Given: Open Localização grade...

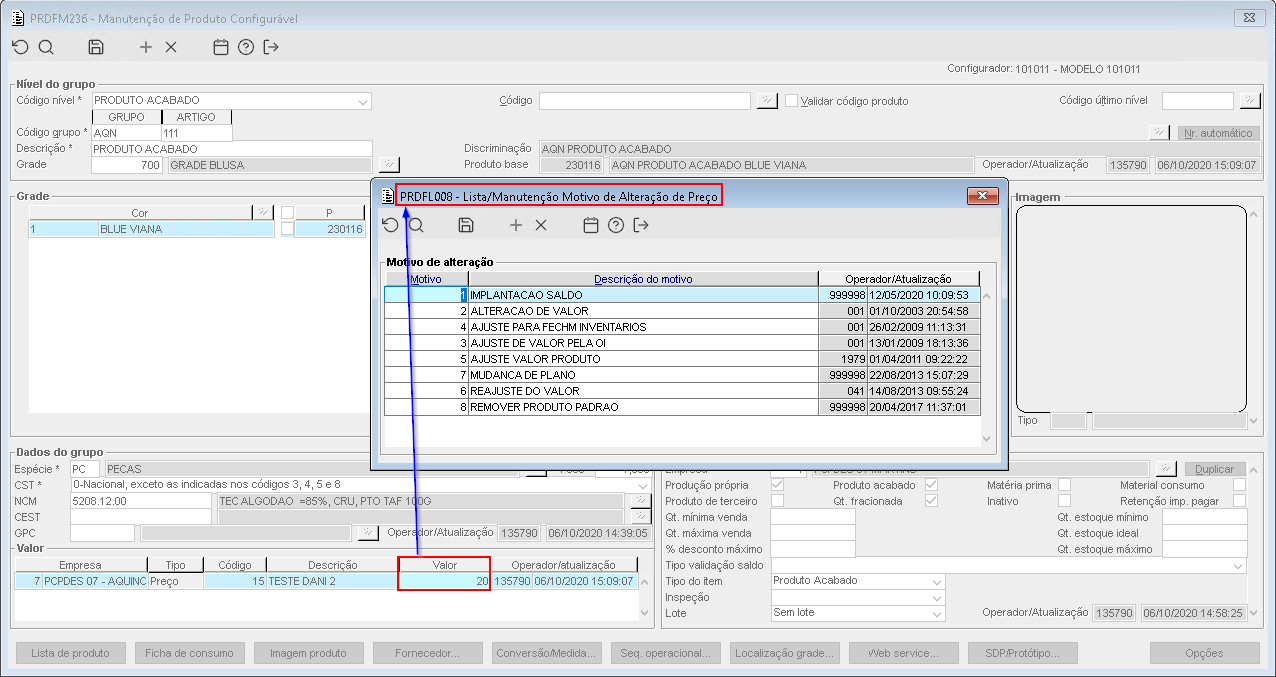Looking at the screenshot, I should coord(784,653).
